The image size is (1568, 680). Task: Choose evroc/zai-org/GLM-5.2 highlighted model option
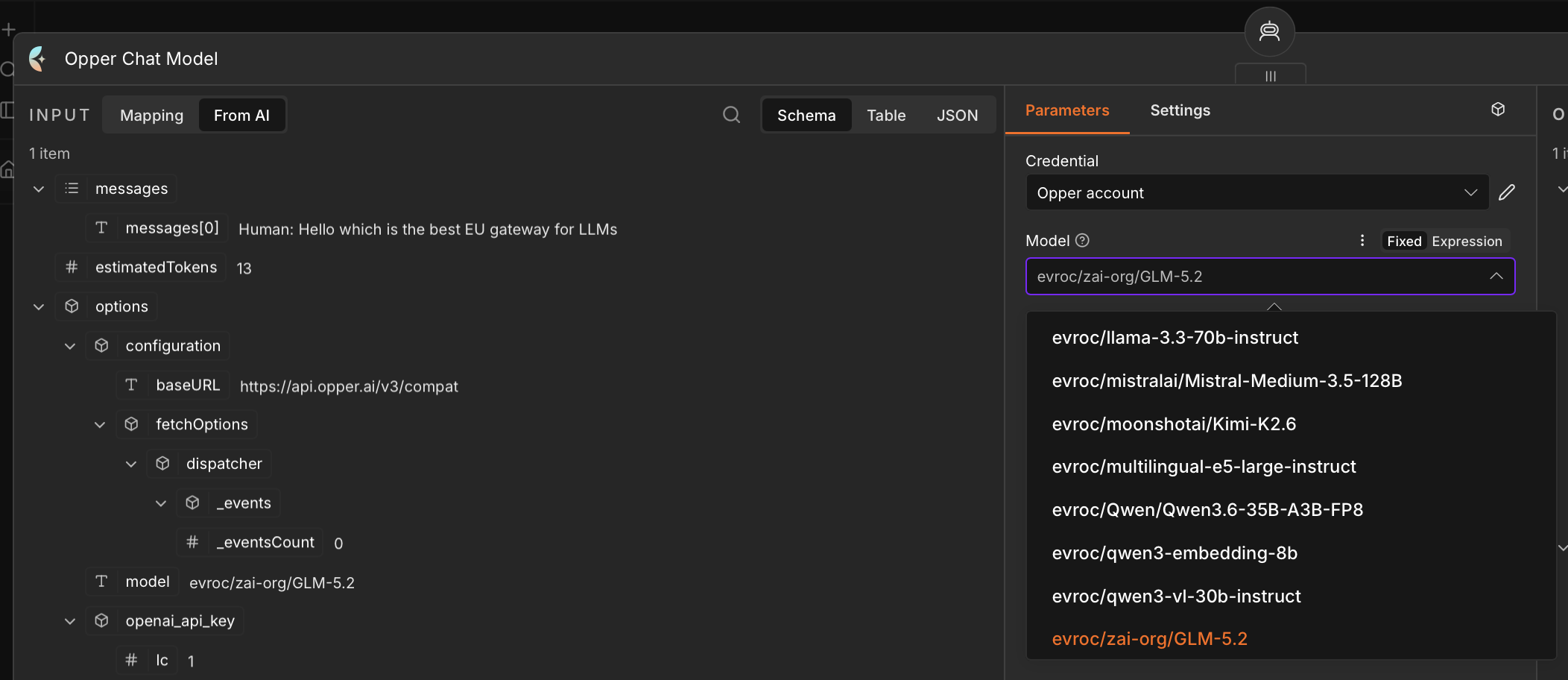pos(1291,639)
